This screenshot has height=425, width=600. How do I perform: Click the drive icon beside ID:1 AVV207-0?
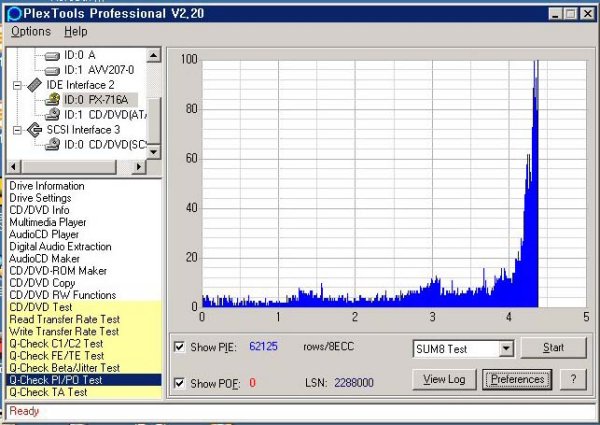(52, 71)
